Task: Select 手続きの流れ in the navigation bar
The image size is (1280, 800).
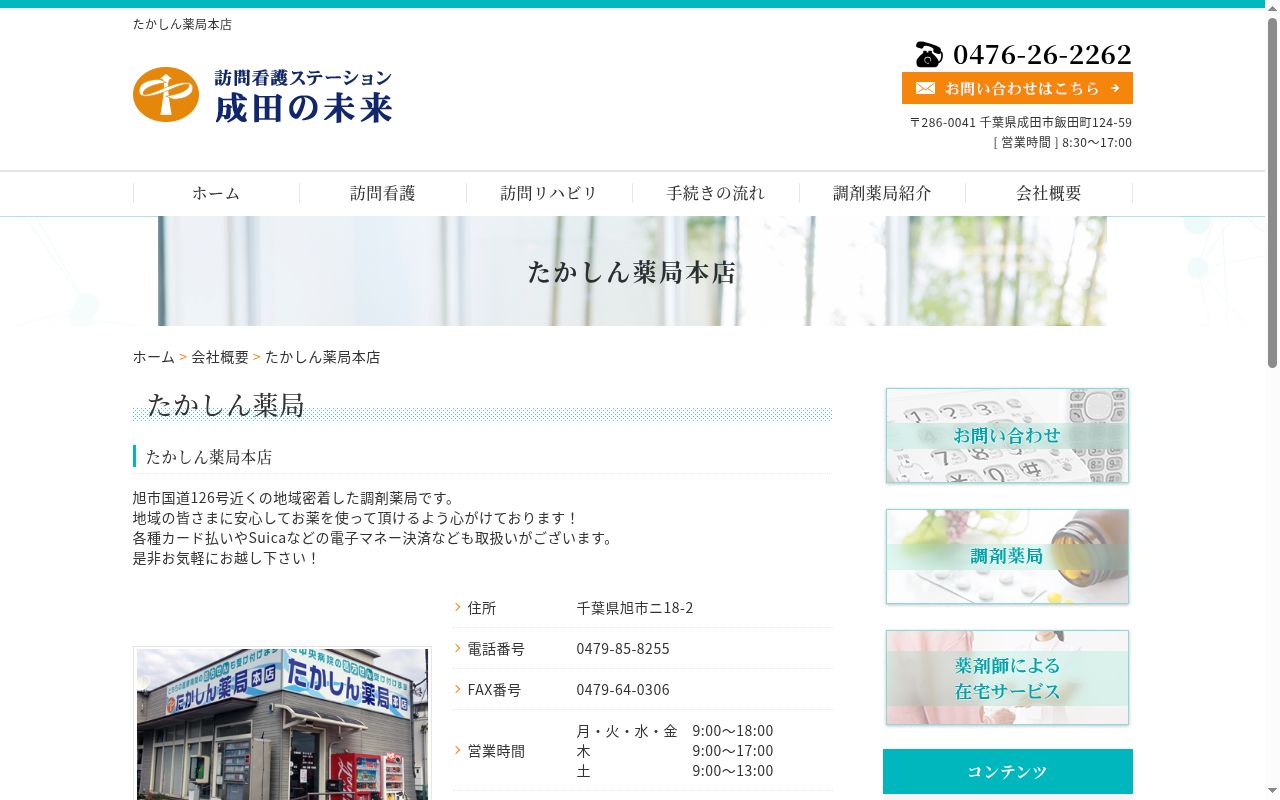Action: pyautogui.click(x=716, y=193)
